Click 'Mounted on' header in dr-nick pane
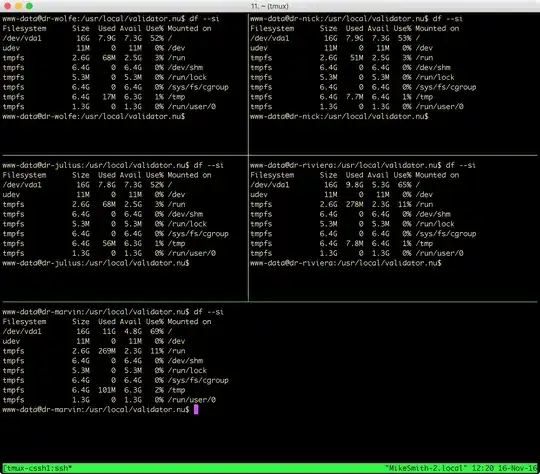Screen dimensions: 540x474 tap(437, 29)
